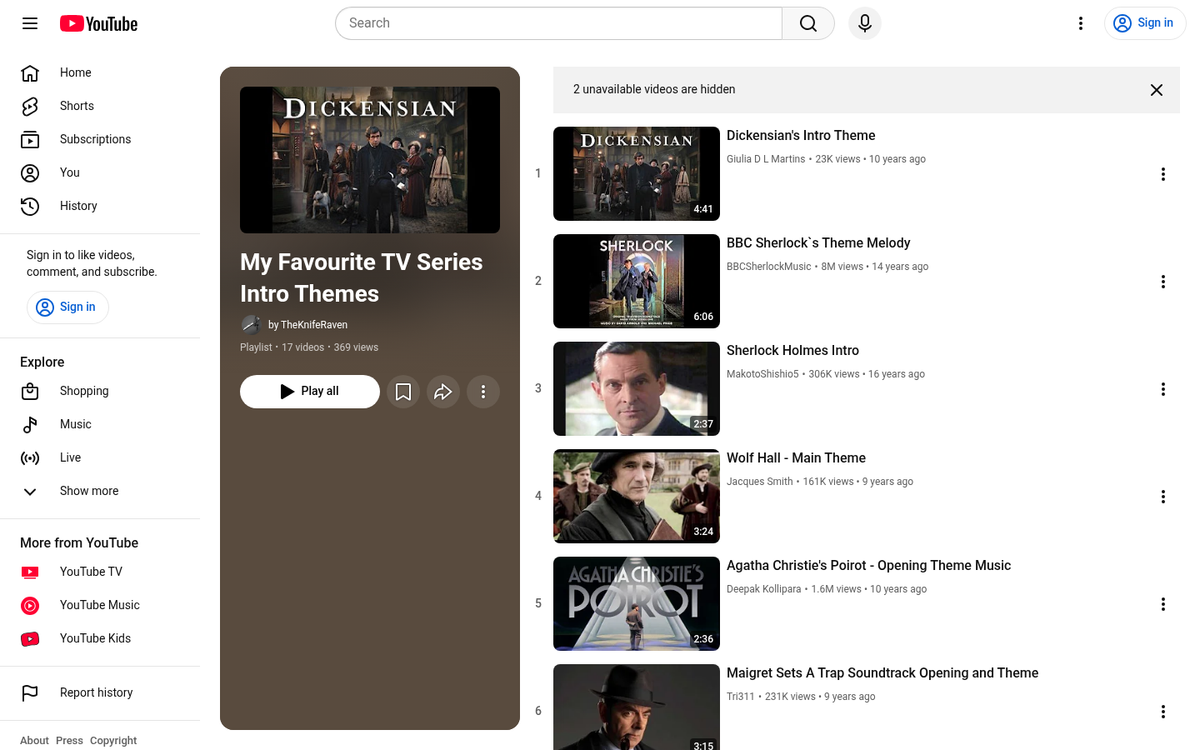Sign in from the sidebar prompt
The height and width of the screenshot is (750, 1200).
[x=67, y=307]
